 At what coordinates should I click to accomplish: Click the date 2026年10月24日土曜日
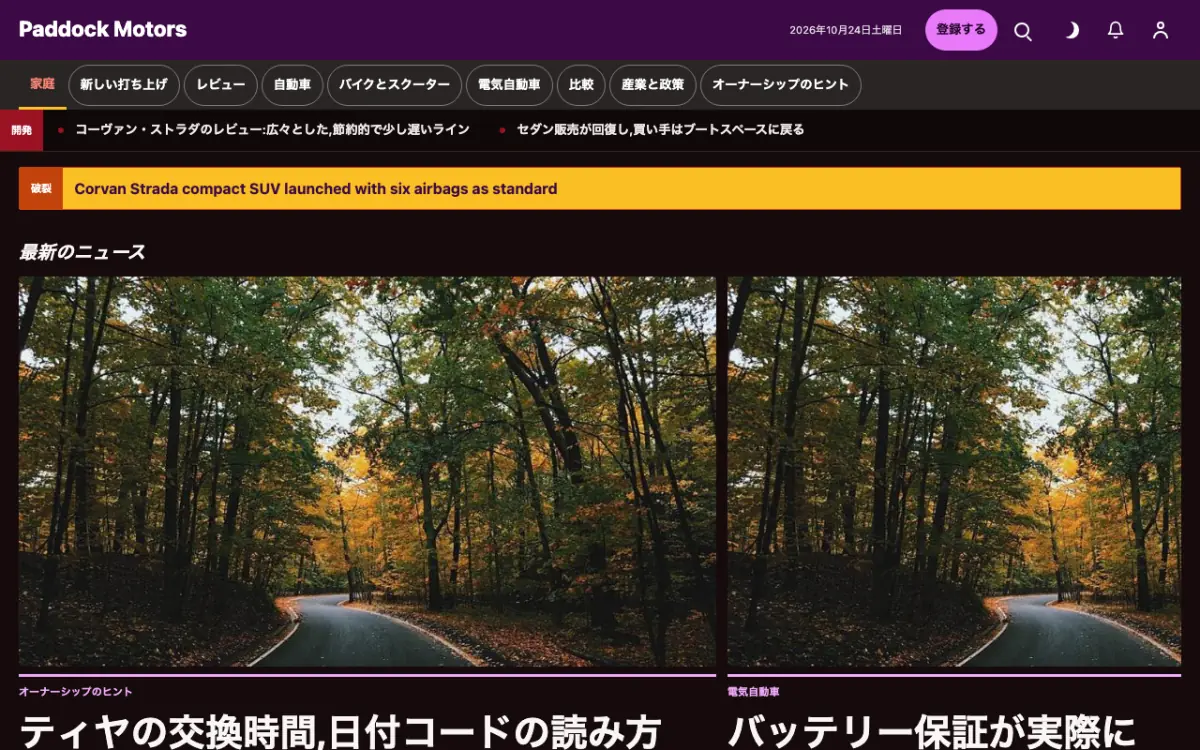[x=846, y=31]
